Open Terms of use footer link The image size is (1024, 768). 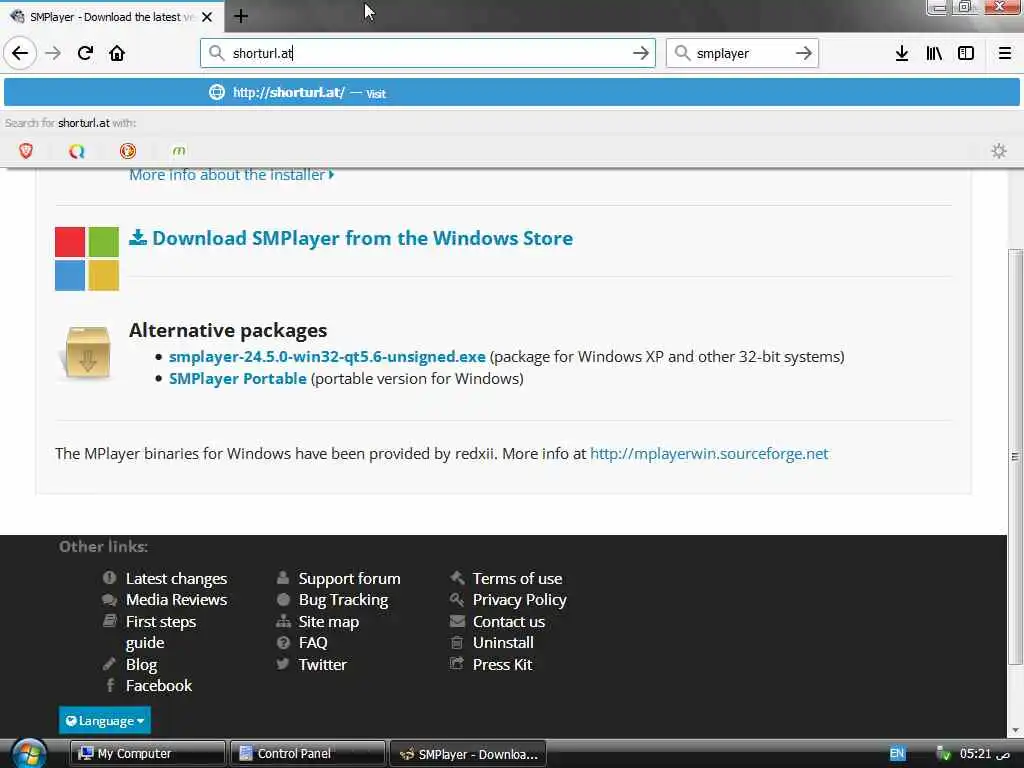[x=517, y=579]
